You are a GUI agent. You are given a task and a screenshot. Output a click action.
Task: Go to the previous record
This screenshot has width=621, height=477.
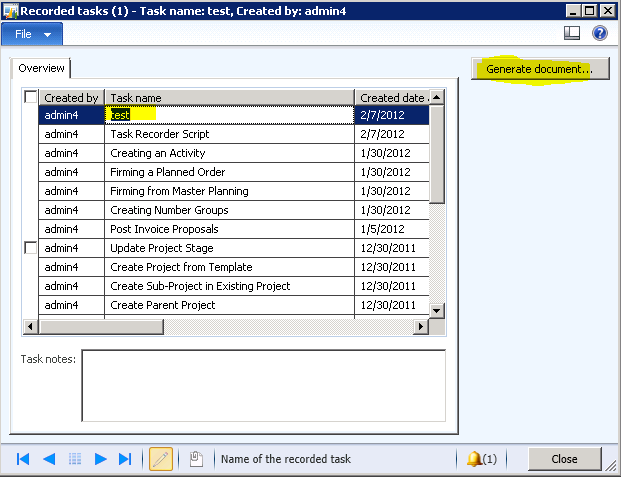click(49, 459)
